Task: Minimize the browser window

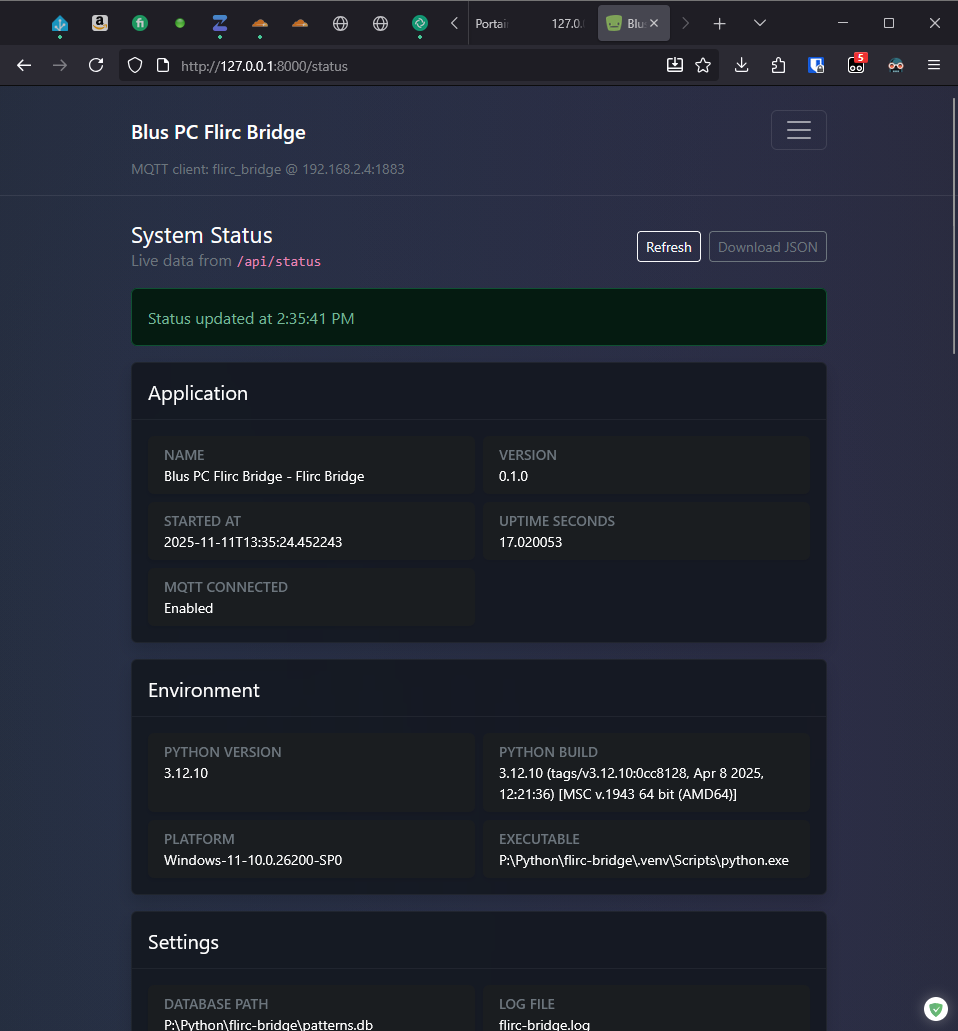Action: pyautogui.click(x=843, y=23)
